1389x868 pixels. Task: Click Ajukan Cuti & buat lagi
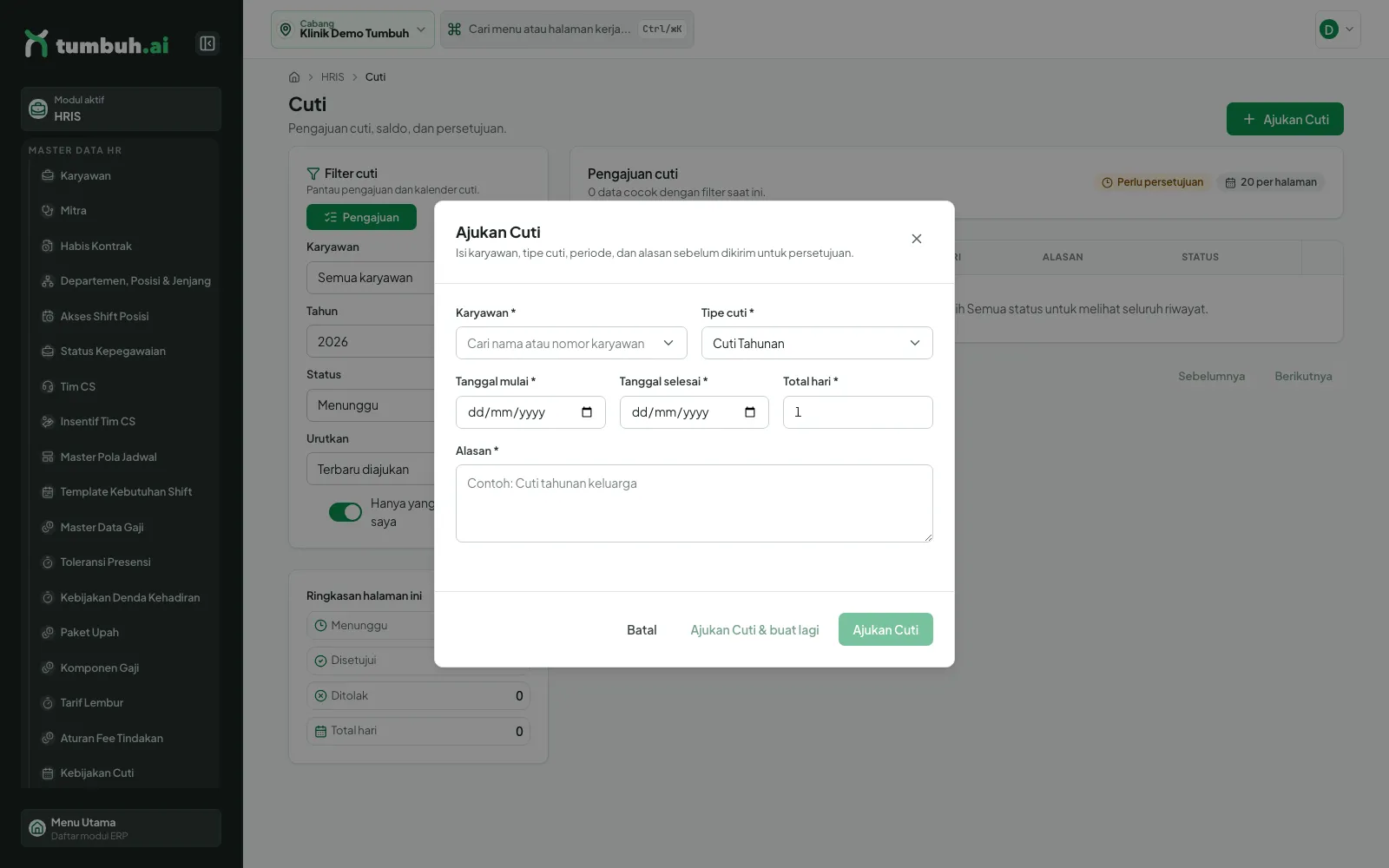(754, 630)
